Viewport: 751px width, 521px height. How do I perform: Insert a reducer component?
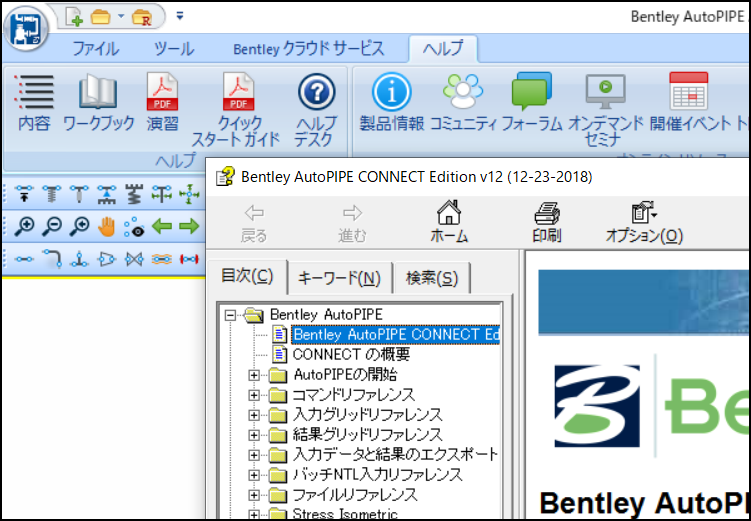coord(106,259)
